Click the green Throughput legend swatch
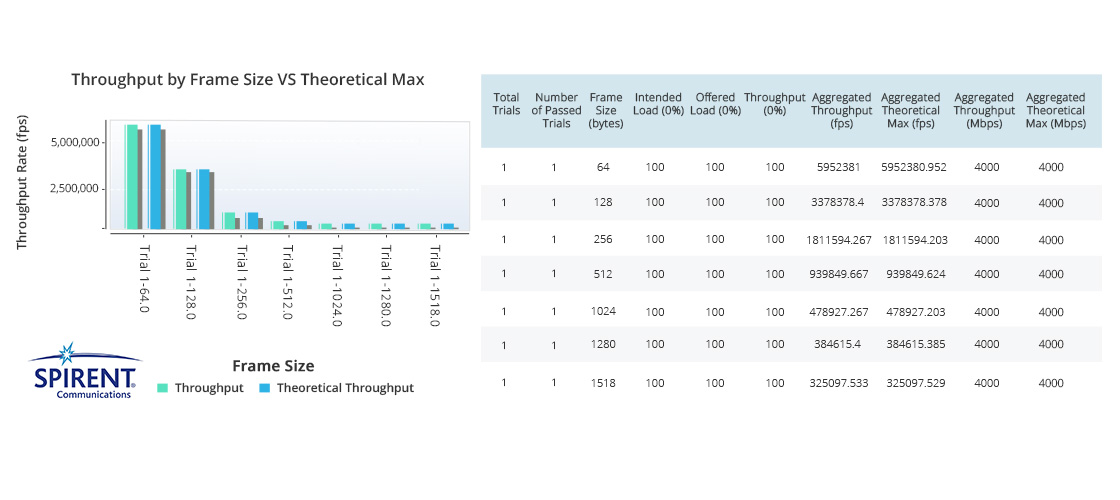The height and width of the screenshot is (500, 1120). coord(163,388)
